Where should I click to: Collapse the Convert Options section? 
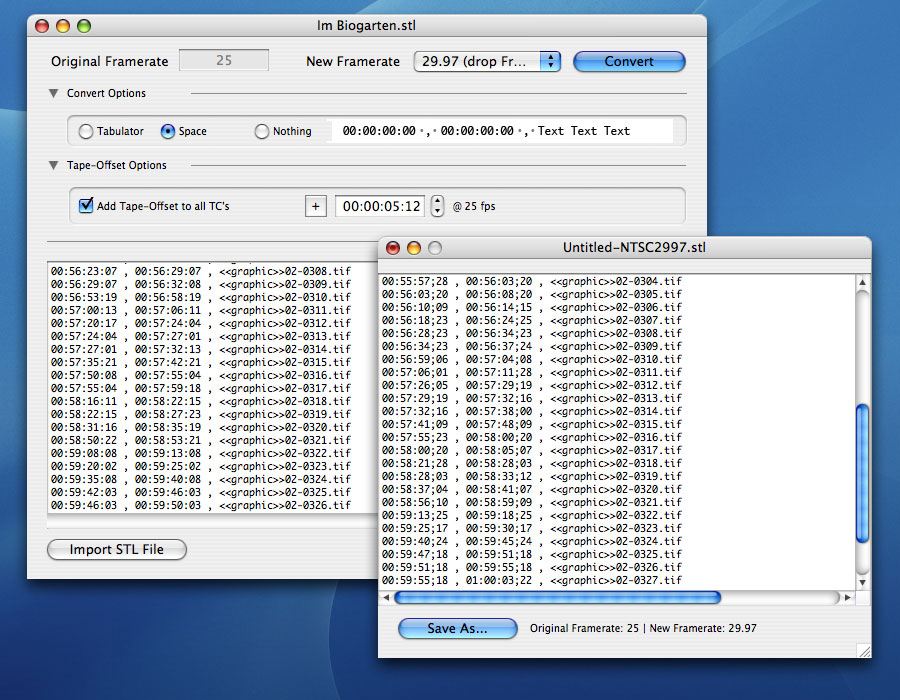click(x=53, y=93)
